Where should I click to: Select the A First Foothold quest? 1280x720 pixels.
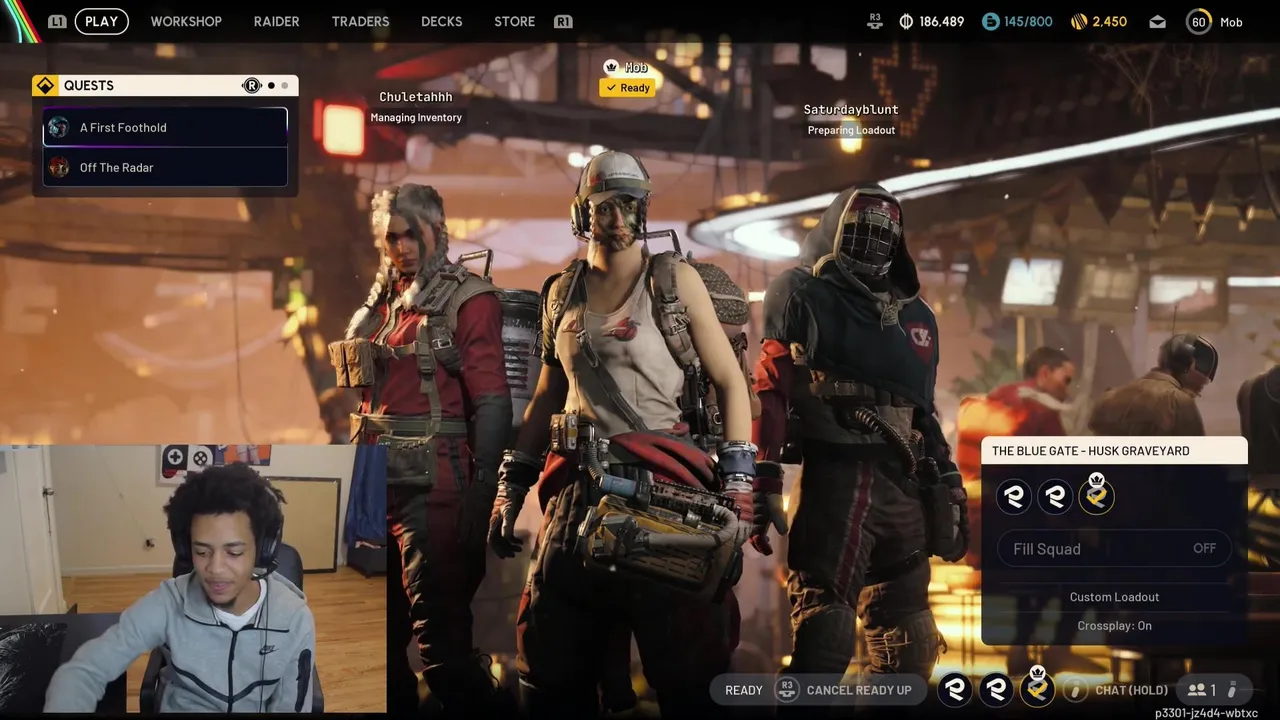(x=165, y=127)
